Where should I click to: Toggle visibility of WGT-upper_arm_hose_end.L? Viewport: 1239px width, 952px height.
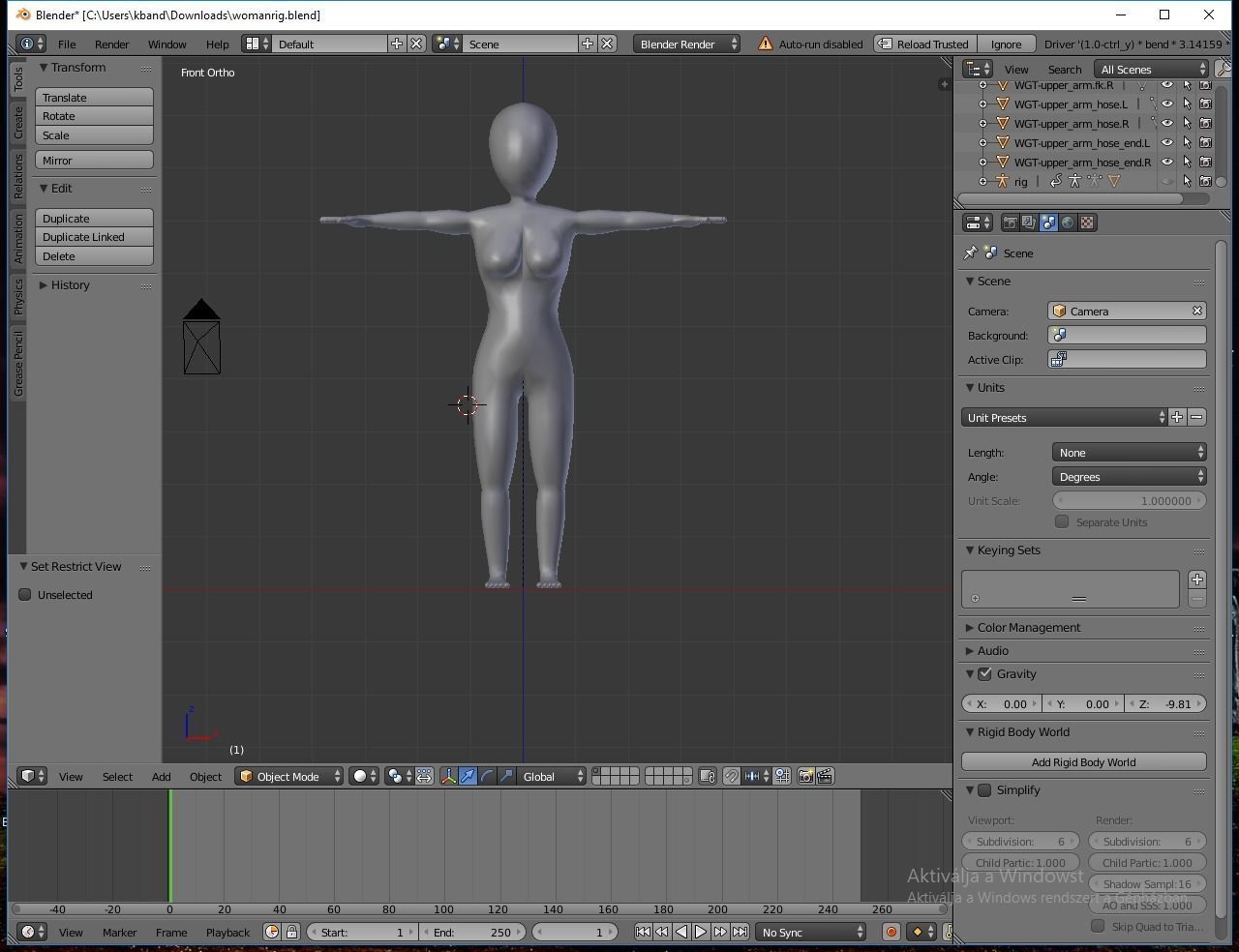pos(1167,142)
